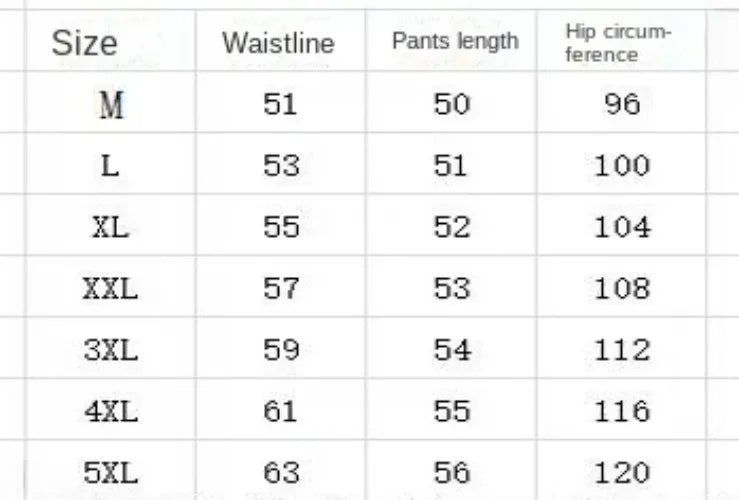Select the Waistline column header
This screenshot has height=500, width=739.
278,43
